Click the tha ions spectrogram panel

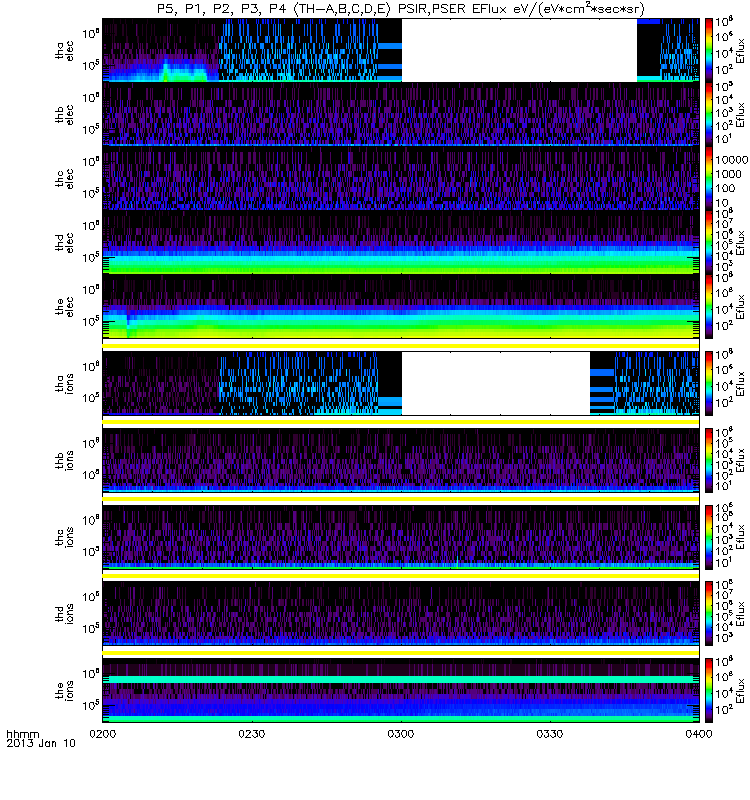(x=401, y=383)
